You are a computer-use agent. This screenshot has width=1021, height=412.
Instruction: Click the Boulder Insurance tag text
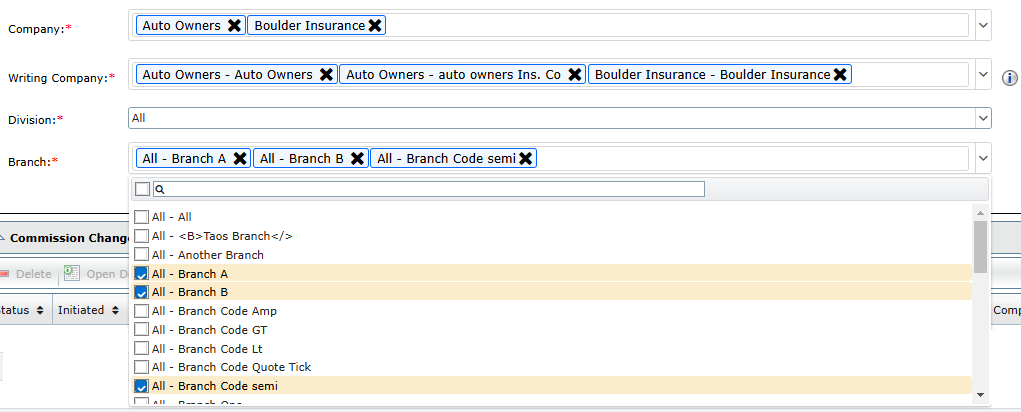[310, 25]
